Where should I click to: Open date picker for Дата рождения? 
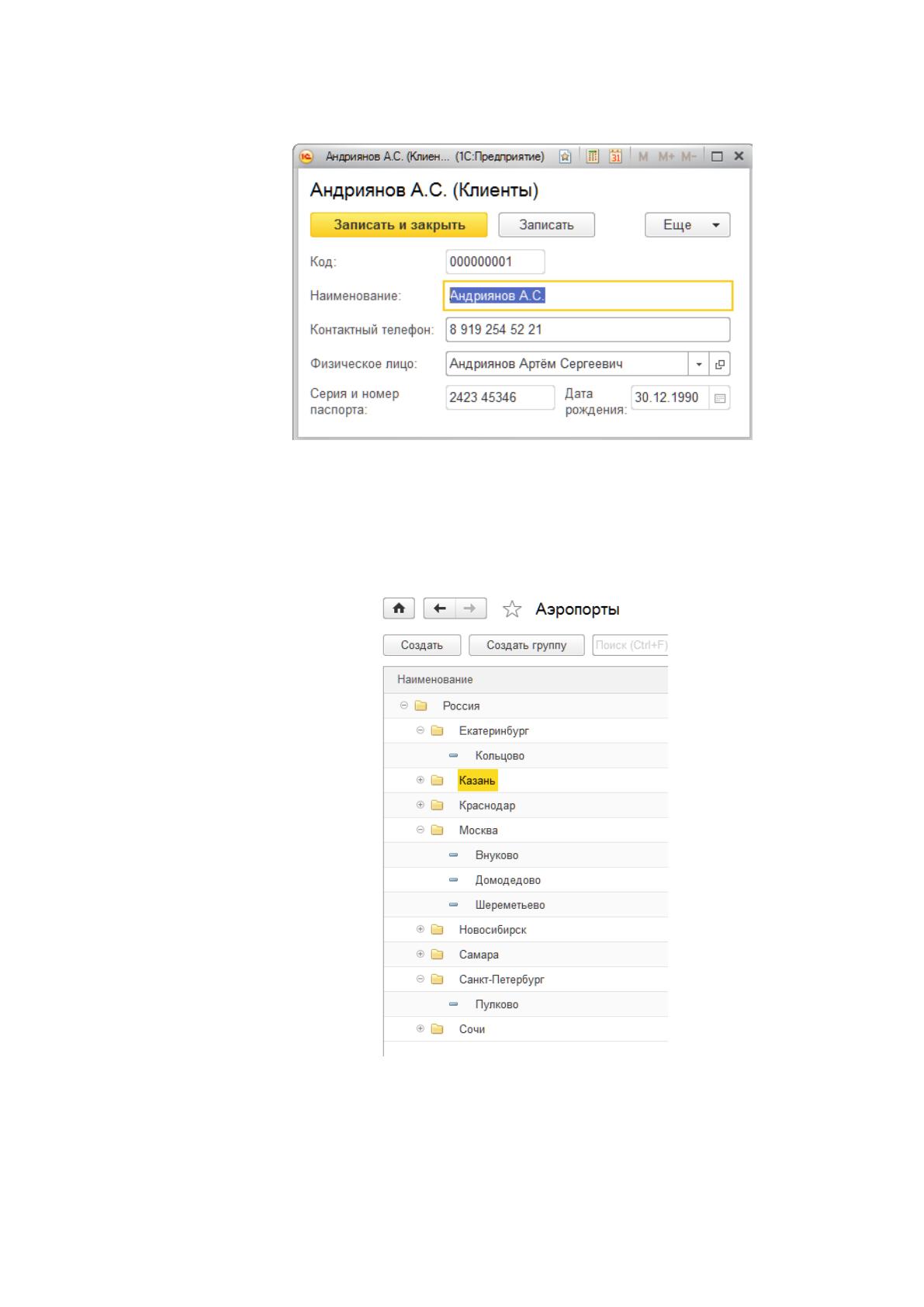(719, 398)
